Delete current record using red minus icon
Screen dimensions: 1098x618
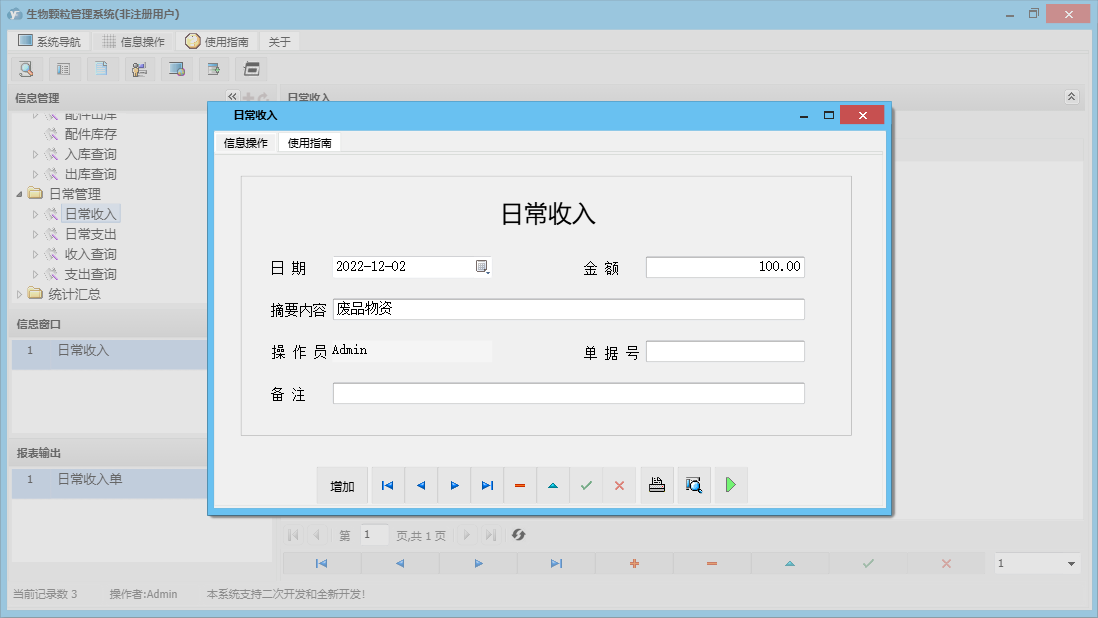[520, 485]
